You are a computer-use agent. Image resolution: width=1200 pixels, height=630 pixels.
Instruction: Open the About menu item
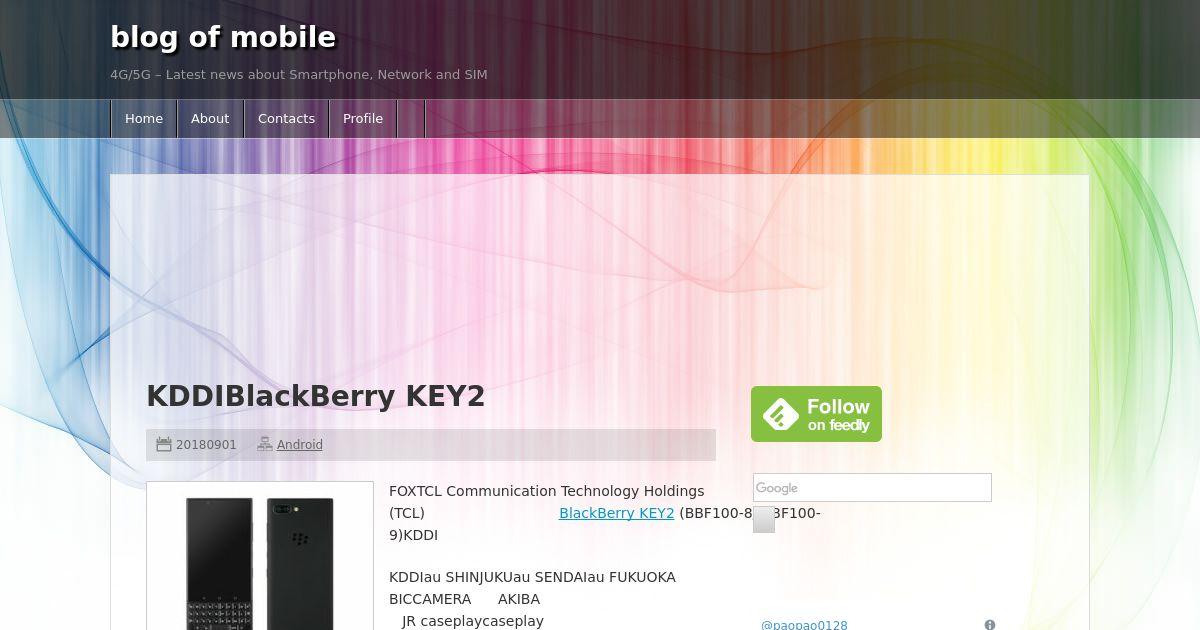tap(210, 118)
